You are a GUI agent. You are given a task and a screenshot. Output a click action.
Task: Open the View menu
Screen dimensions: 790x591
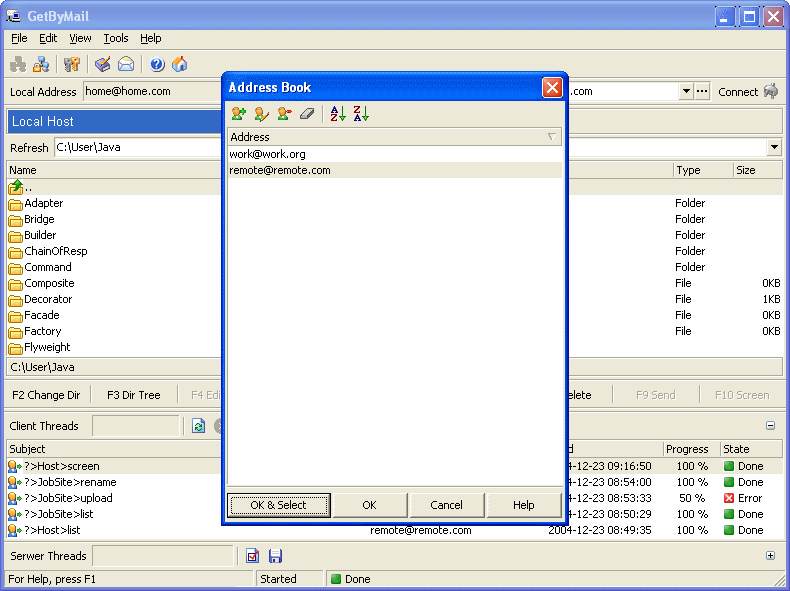pyautogui.click(x=80, y=38)
